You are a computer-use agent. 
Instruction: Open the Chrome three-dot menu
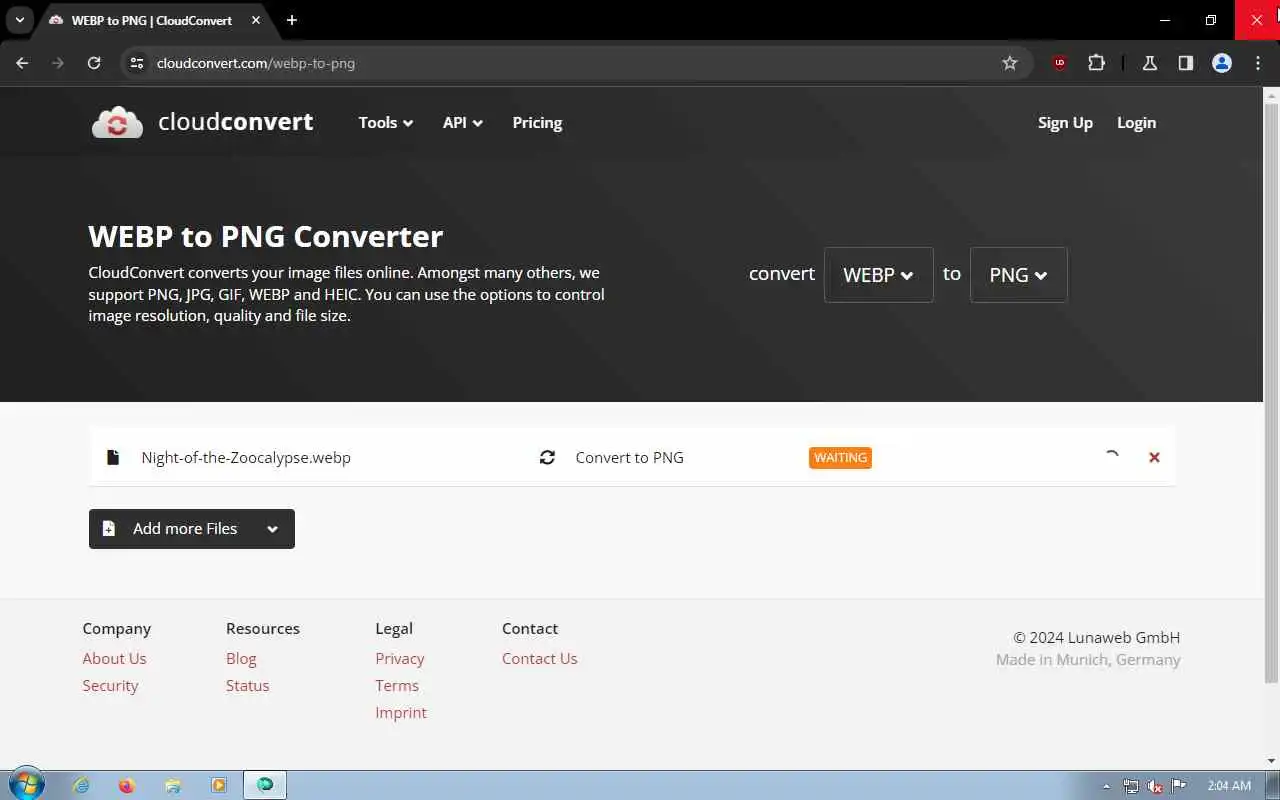(1258, 63)
